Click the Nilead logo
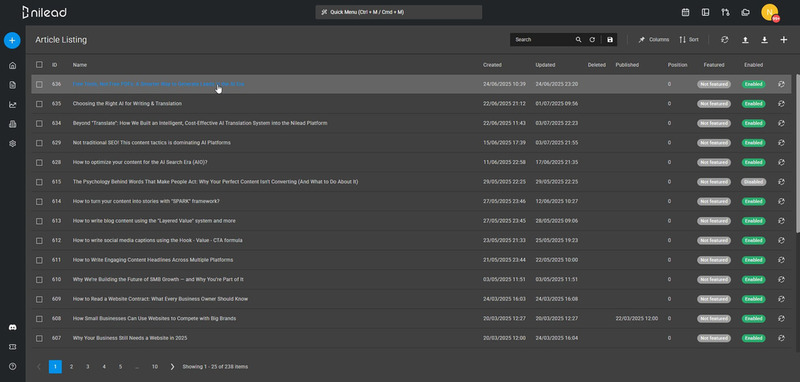Screen dimensions: 800x382 tap(44, 12)
